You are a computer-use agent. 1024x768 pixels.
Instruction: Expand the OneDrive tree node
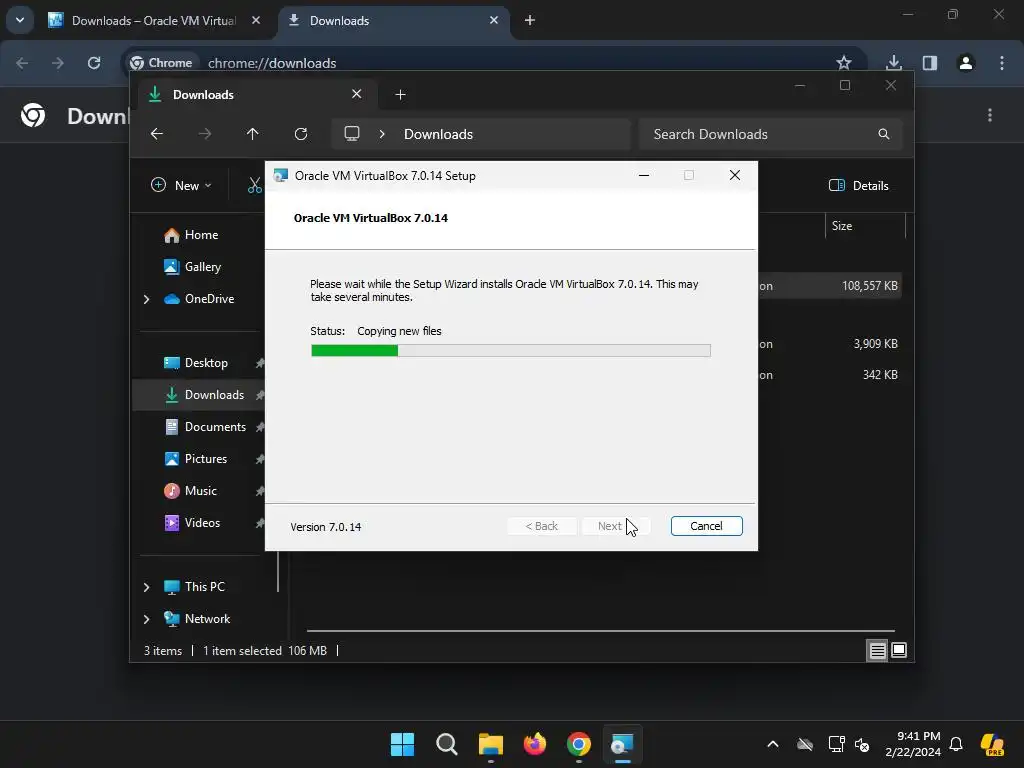tap(146, 299)
